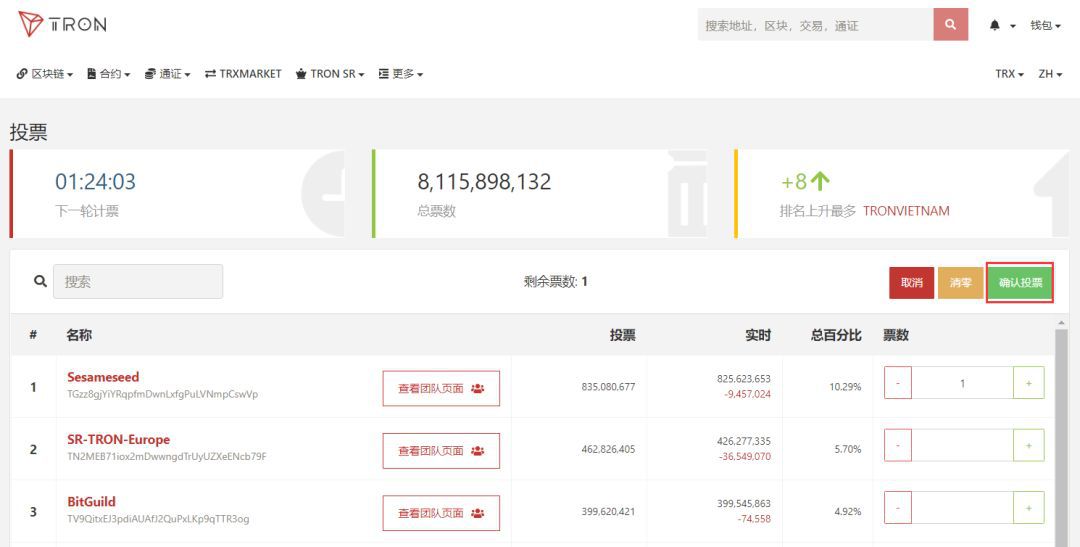Open the BitGuild candidate link
Screen dimensions: 1080x547
pos(91,502)
